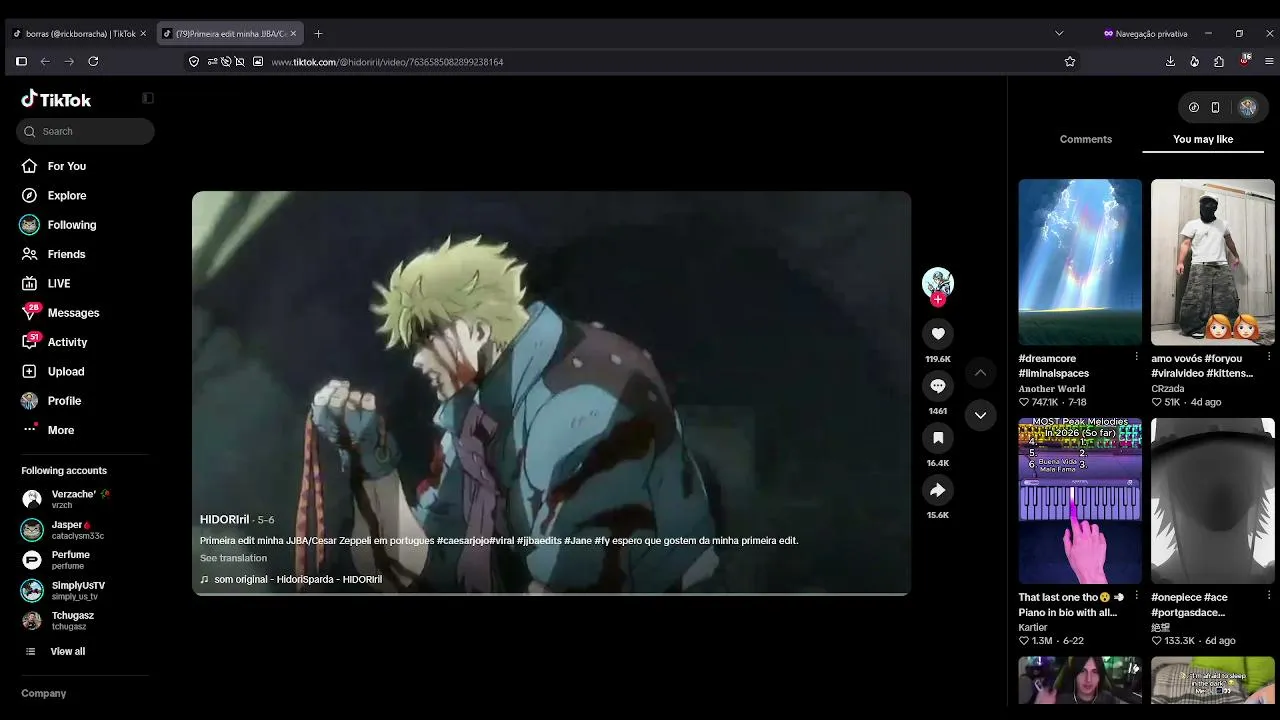Click the #caesarjojo hashtag
The height and width of the screenshot is (720, 1280).
[x=462, y=541]
